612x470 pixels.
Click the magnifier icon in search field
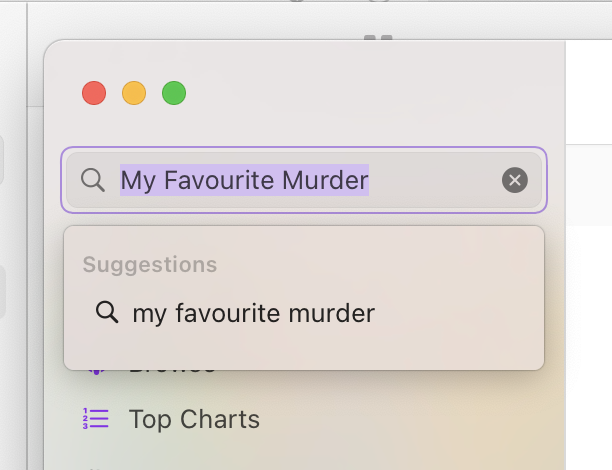click(93, 180)
